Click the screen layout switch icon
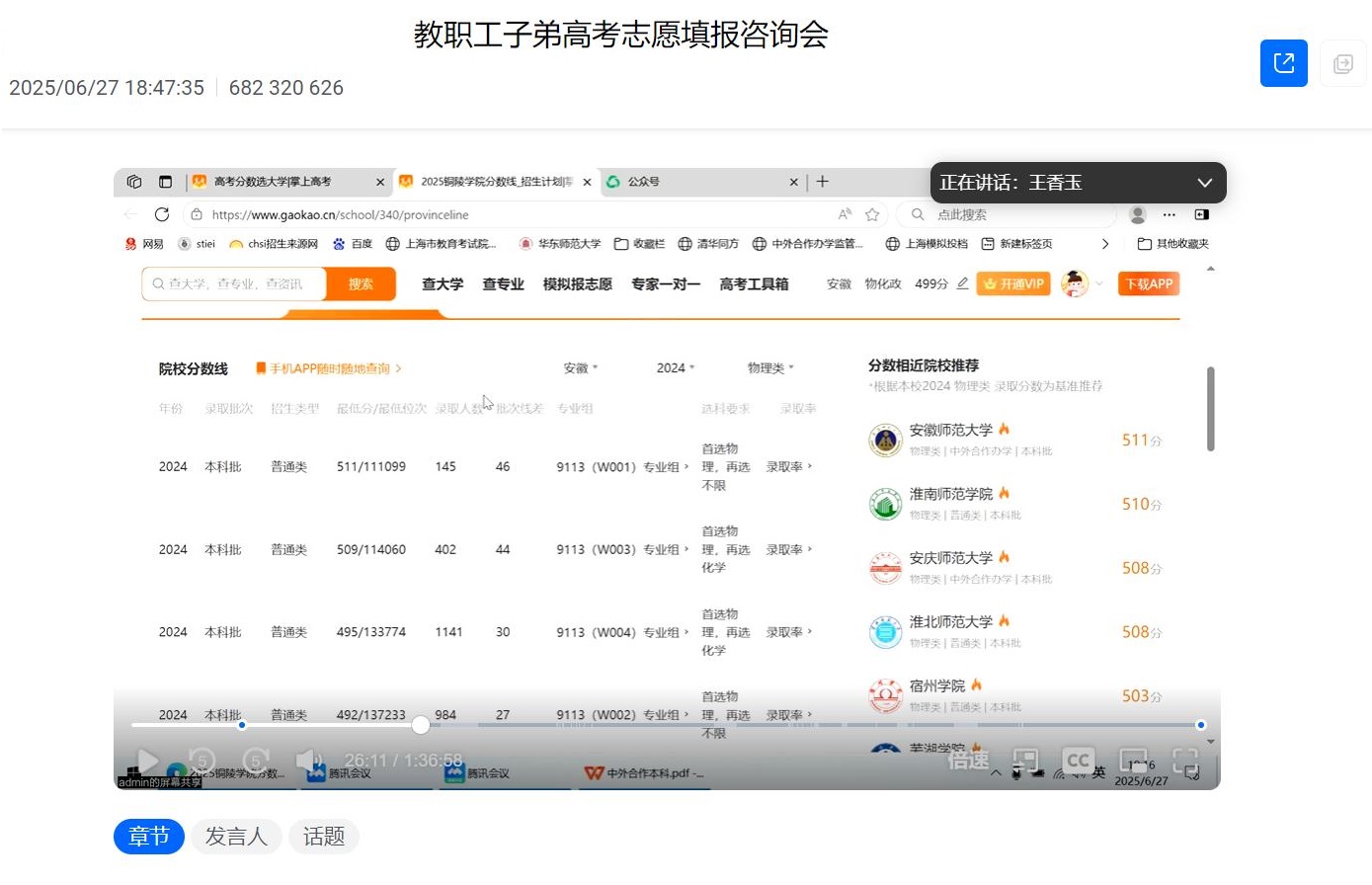This screenshot has width=1372, height=885. pos(1025,761)
